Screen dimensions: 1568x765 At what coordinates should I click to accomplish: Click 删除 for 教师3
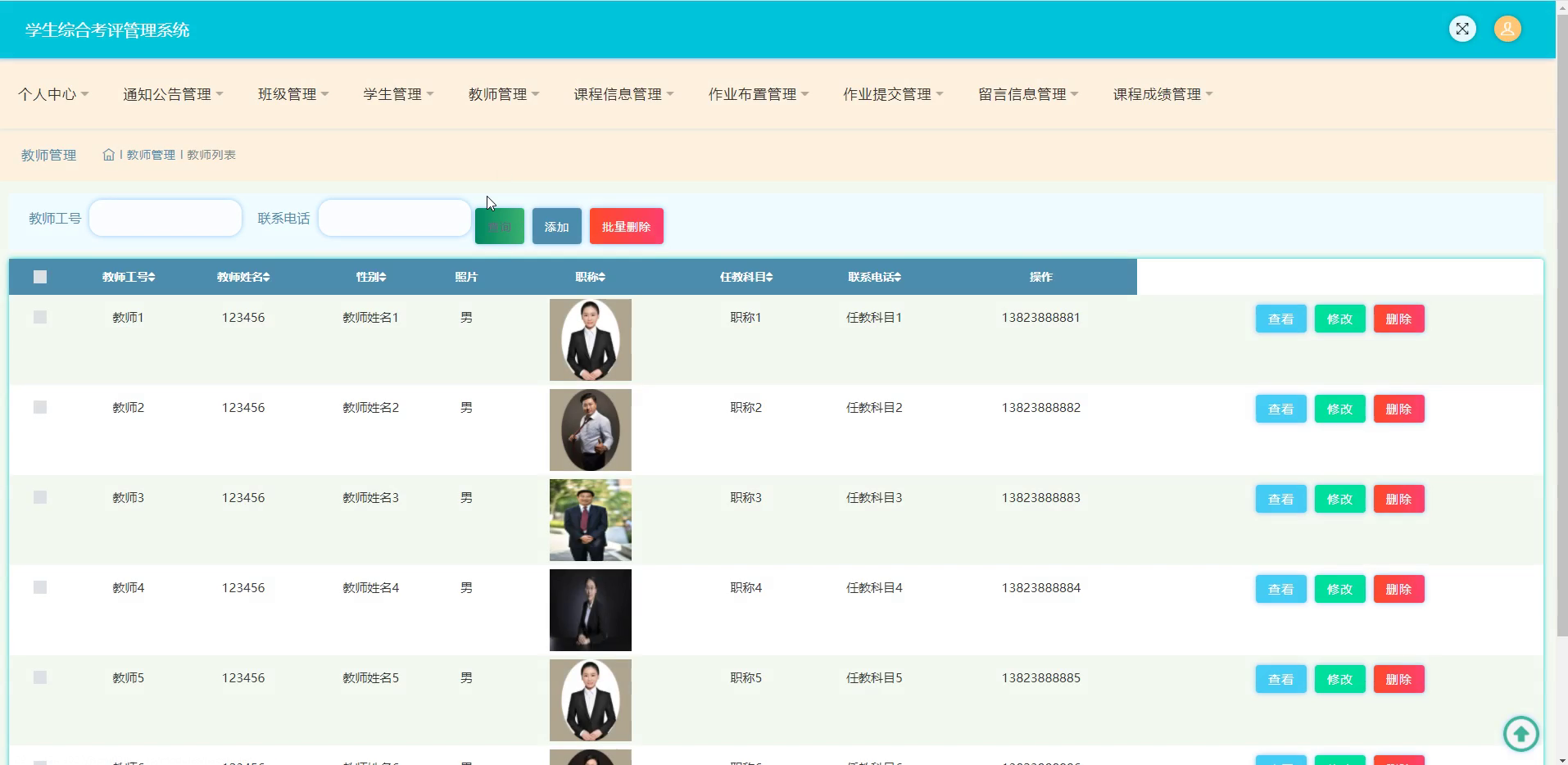point(1399,499)
